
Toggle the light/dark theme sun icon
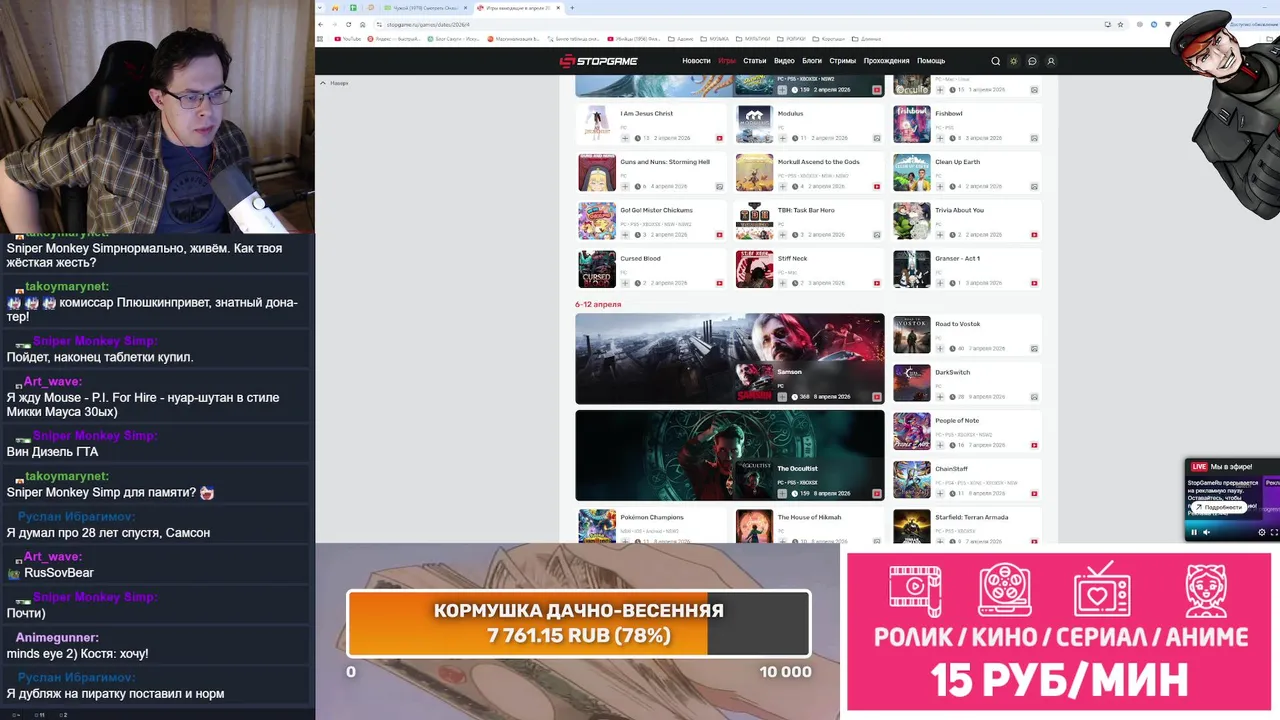1013,61
